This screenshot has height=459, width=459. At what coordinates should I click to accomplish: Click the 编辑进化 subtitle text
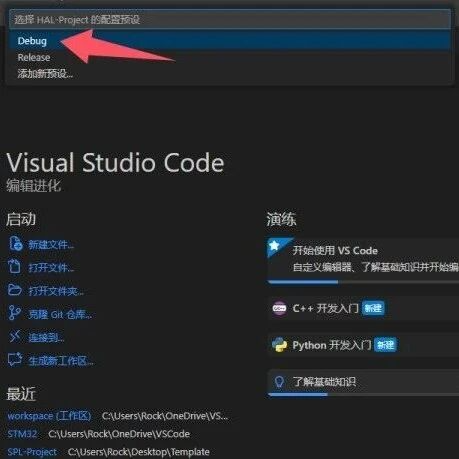pos(34,186)
